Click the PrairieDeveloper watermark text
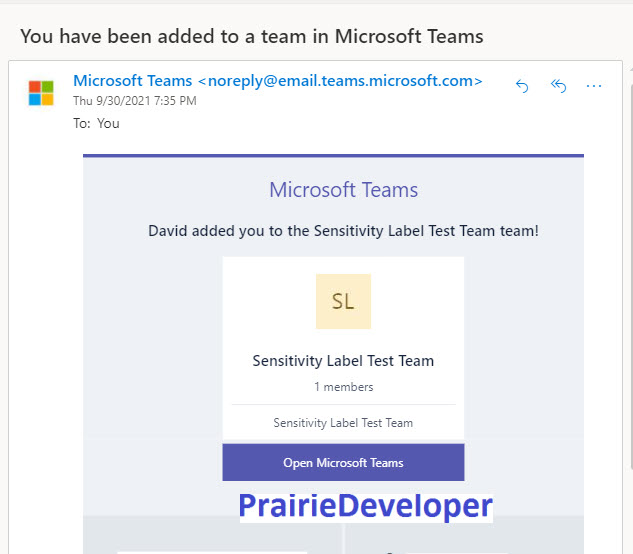The height and width of the screenshot is (554, 633). tap(366, 506)
